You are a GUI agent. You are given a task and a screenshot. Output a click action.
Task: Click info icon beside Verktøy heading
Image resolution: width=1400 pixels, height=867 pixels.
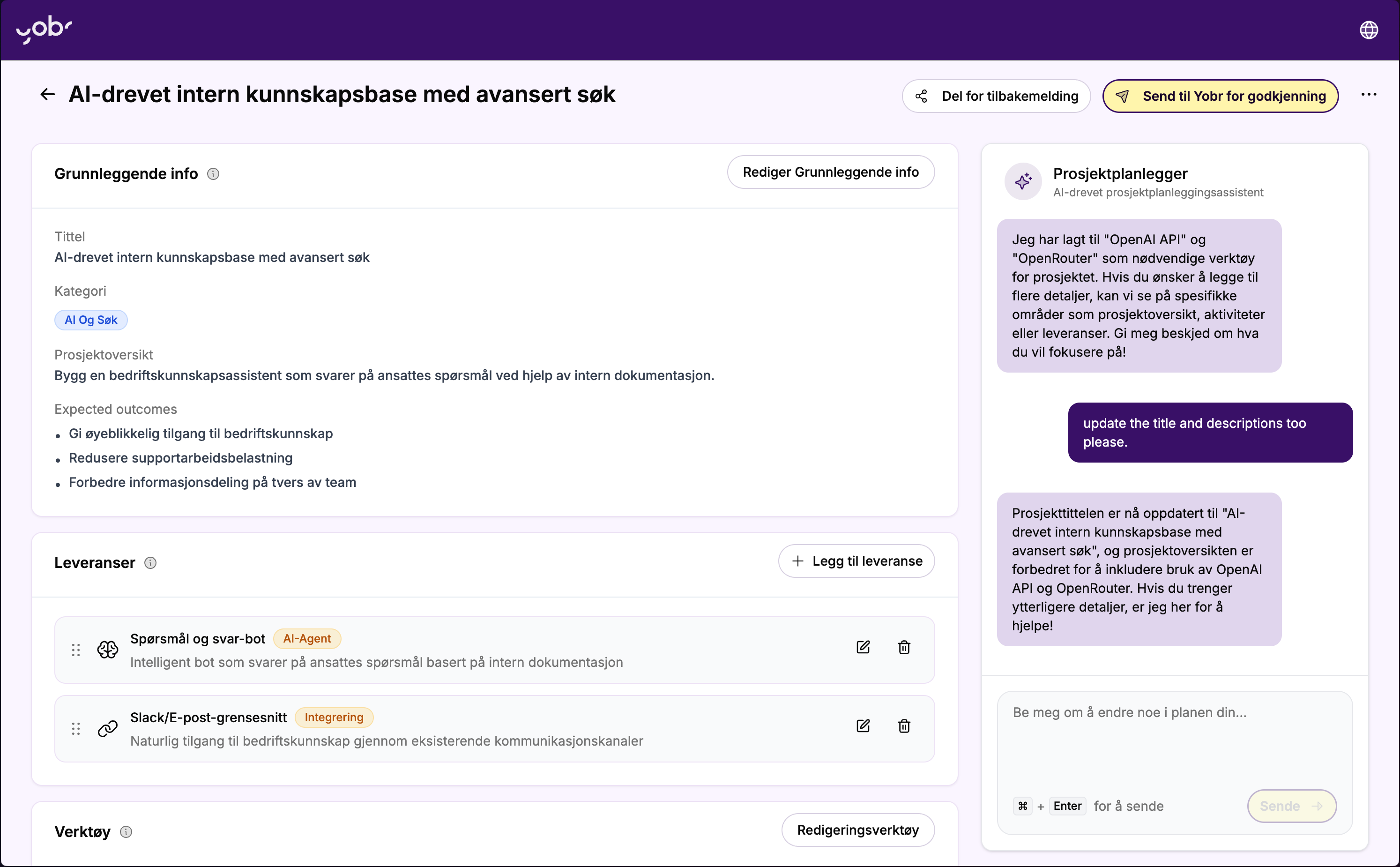tap(126, 831)
